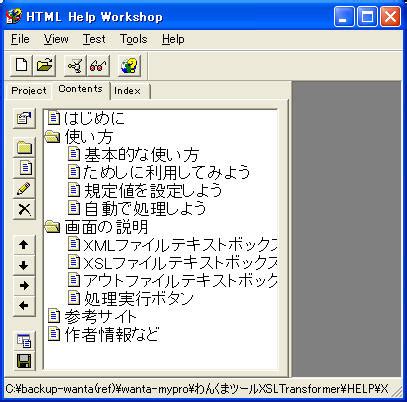Click the folder icon beside 画面の説明
Screen dimensions: 407x402
(x=53, y=227)
